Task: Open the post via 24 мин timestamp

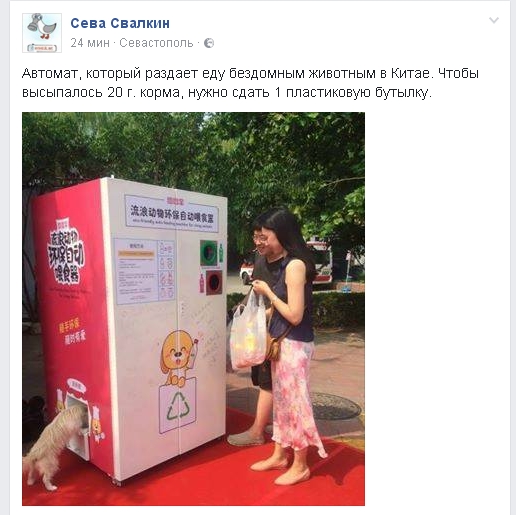Action: coord(90,43)
